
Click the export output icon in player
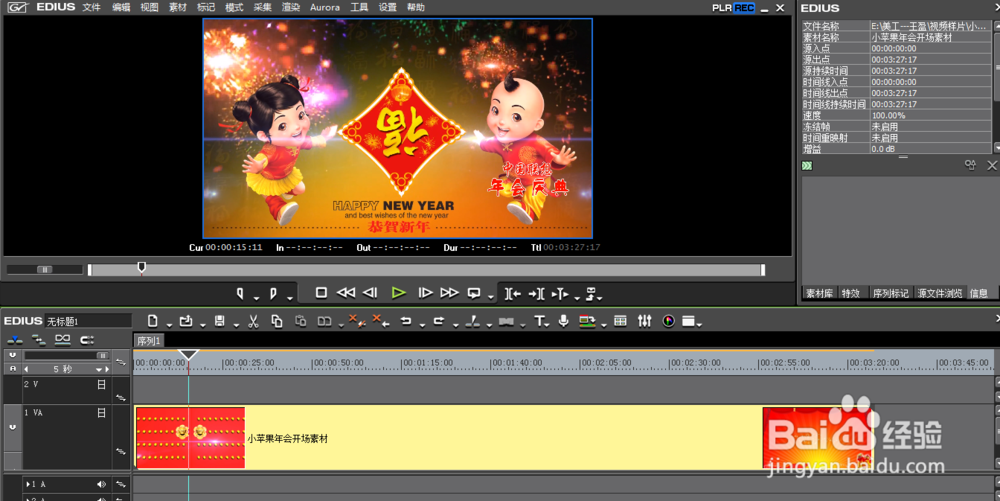click(x=591, y=294)
